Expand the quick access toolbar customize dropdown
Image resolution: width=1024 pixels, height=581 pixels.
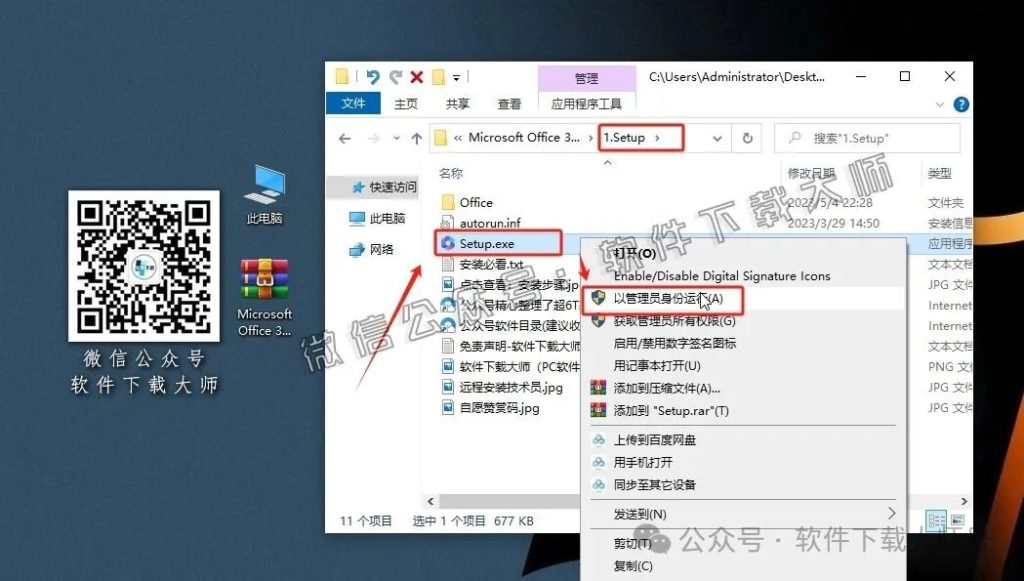(x=455, y=76)
